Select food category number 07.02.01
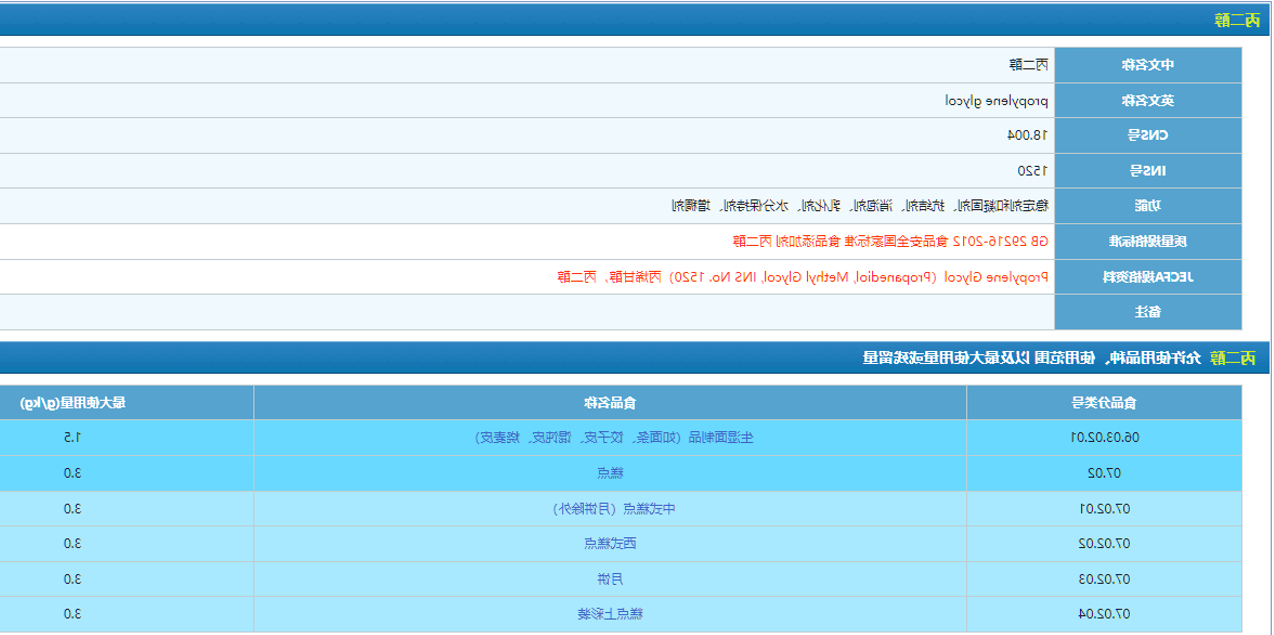Screen dimensions: 1274x635 [1102, 508]
